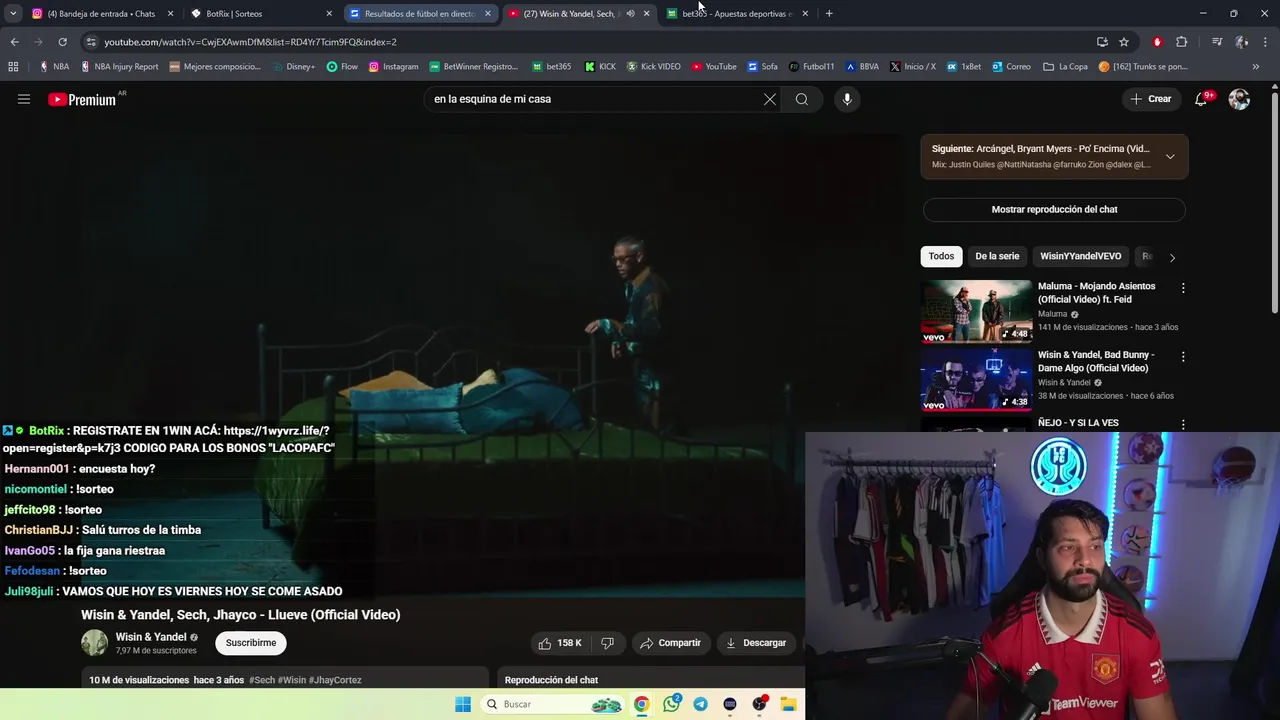
Task: Select the WisinYYandelVEVO chip
Action: pyautogui.click(x=1080, y=256)
